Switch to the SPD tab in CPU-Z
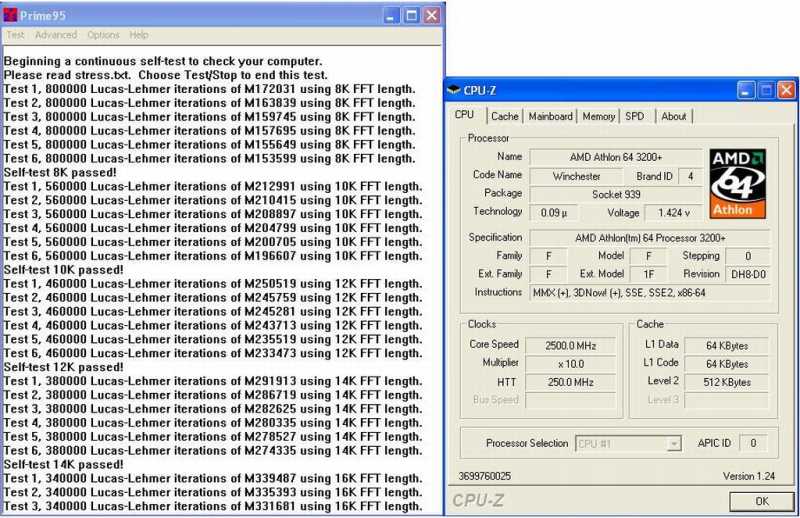Viewport: 800px width, 518px height. point(635,116)
